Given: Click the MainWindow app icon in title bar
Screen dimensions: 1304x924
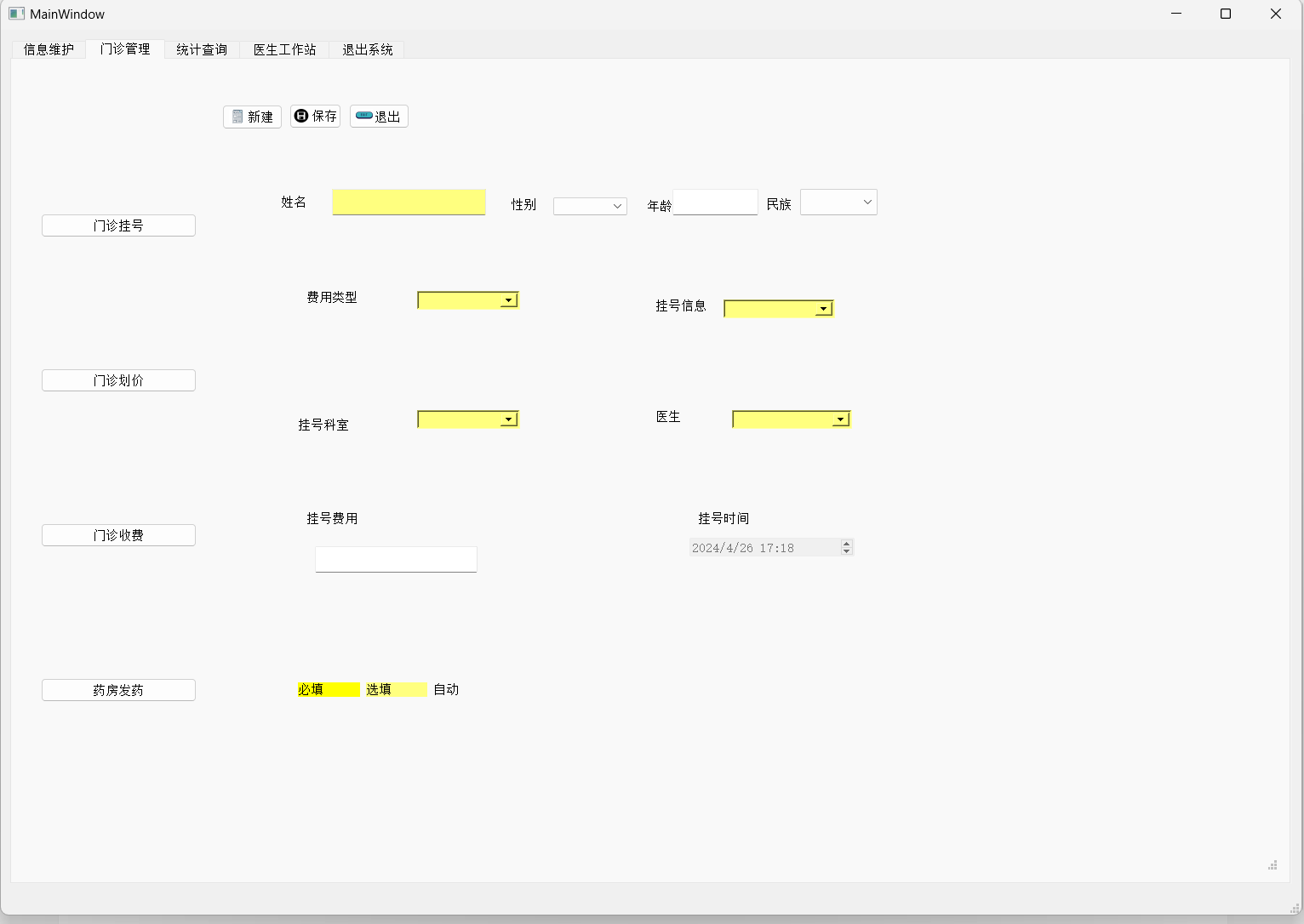Looking at the screenshot, I should [16, 14].
